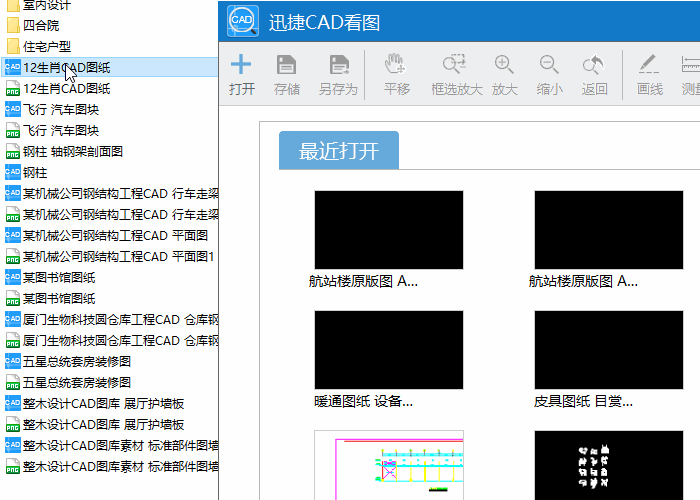Open the 暖通图纸 设备... recent thumbnail
This screenshot has height=500, width=700.
click(x=389, y=350)
